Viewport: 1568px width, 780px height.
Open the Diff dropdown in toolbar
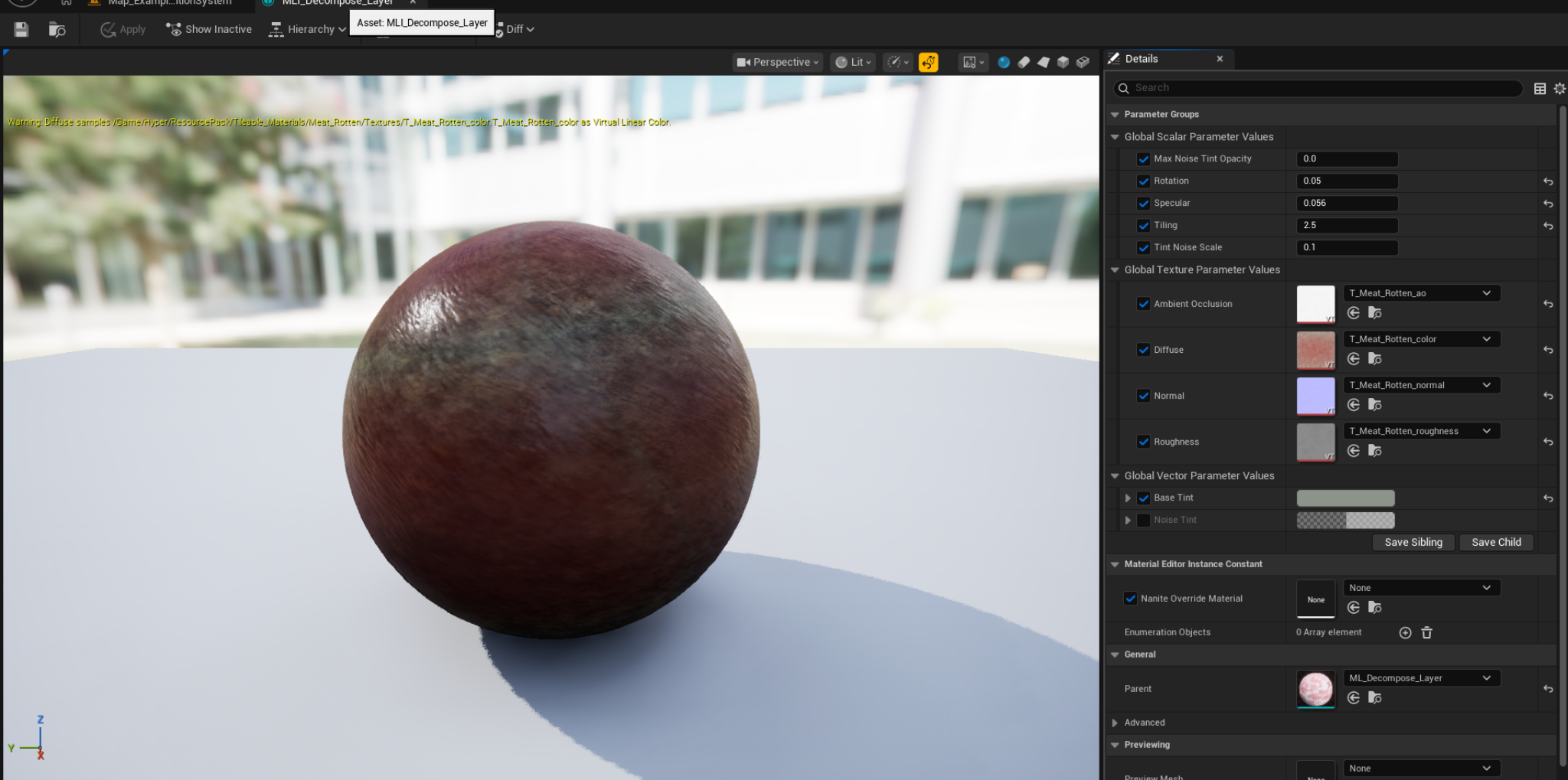[514, 29]
